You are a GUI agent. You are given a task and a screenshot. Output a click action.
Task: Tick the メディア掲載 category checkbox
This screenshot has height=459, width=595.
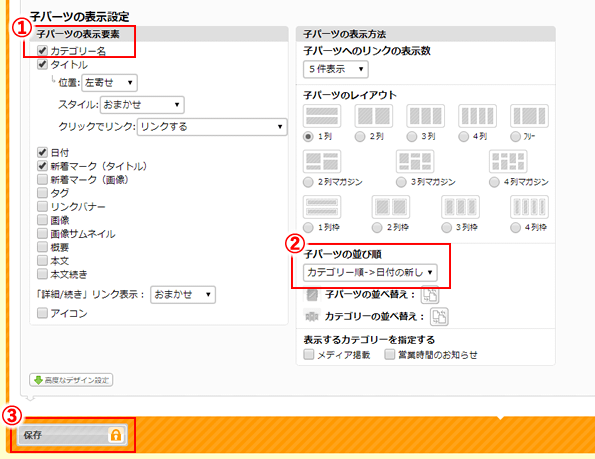309,355
